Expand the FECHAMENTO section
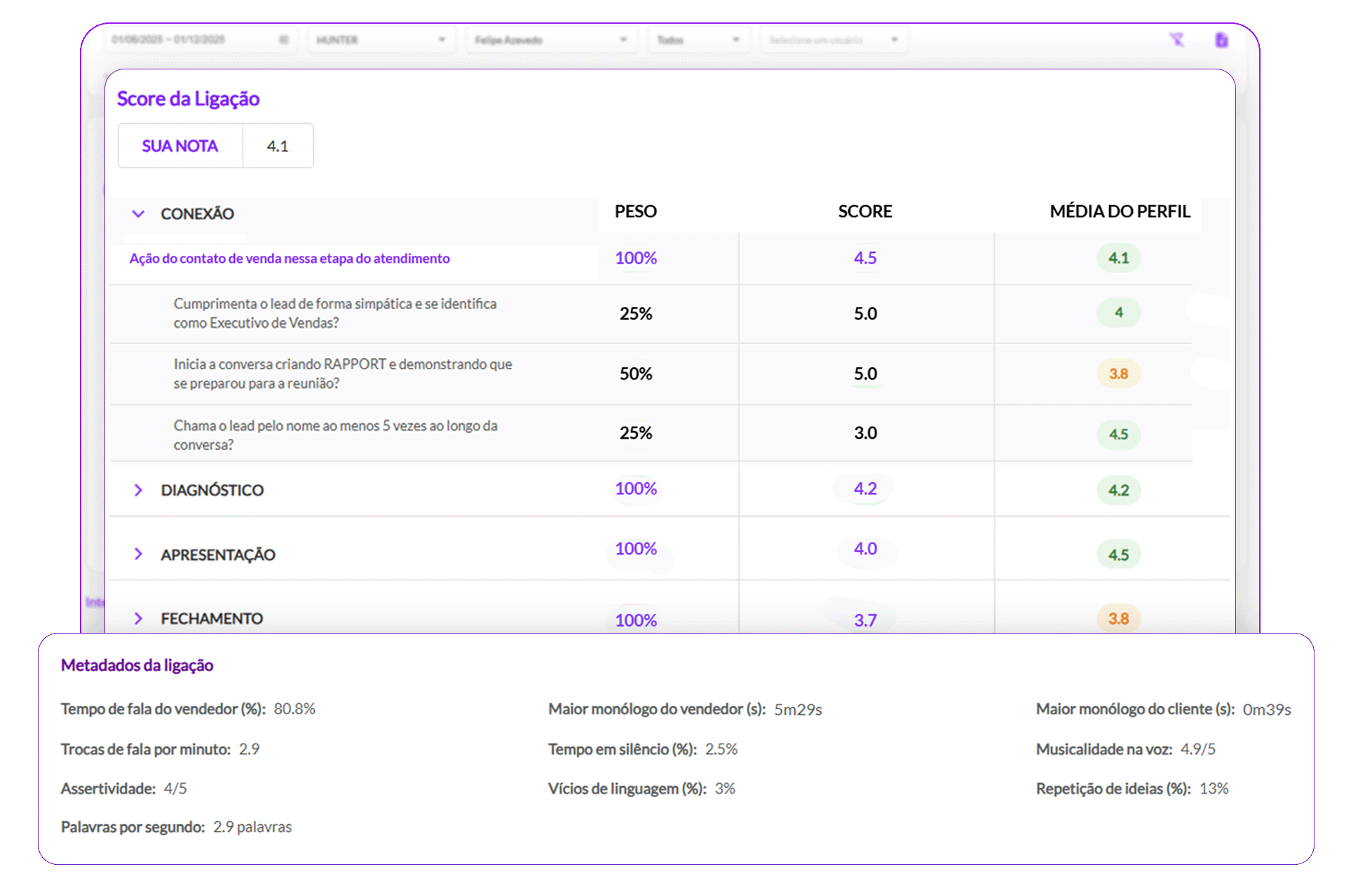The height and width of the screenshot is (895, 1372). tap(138, 618)
